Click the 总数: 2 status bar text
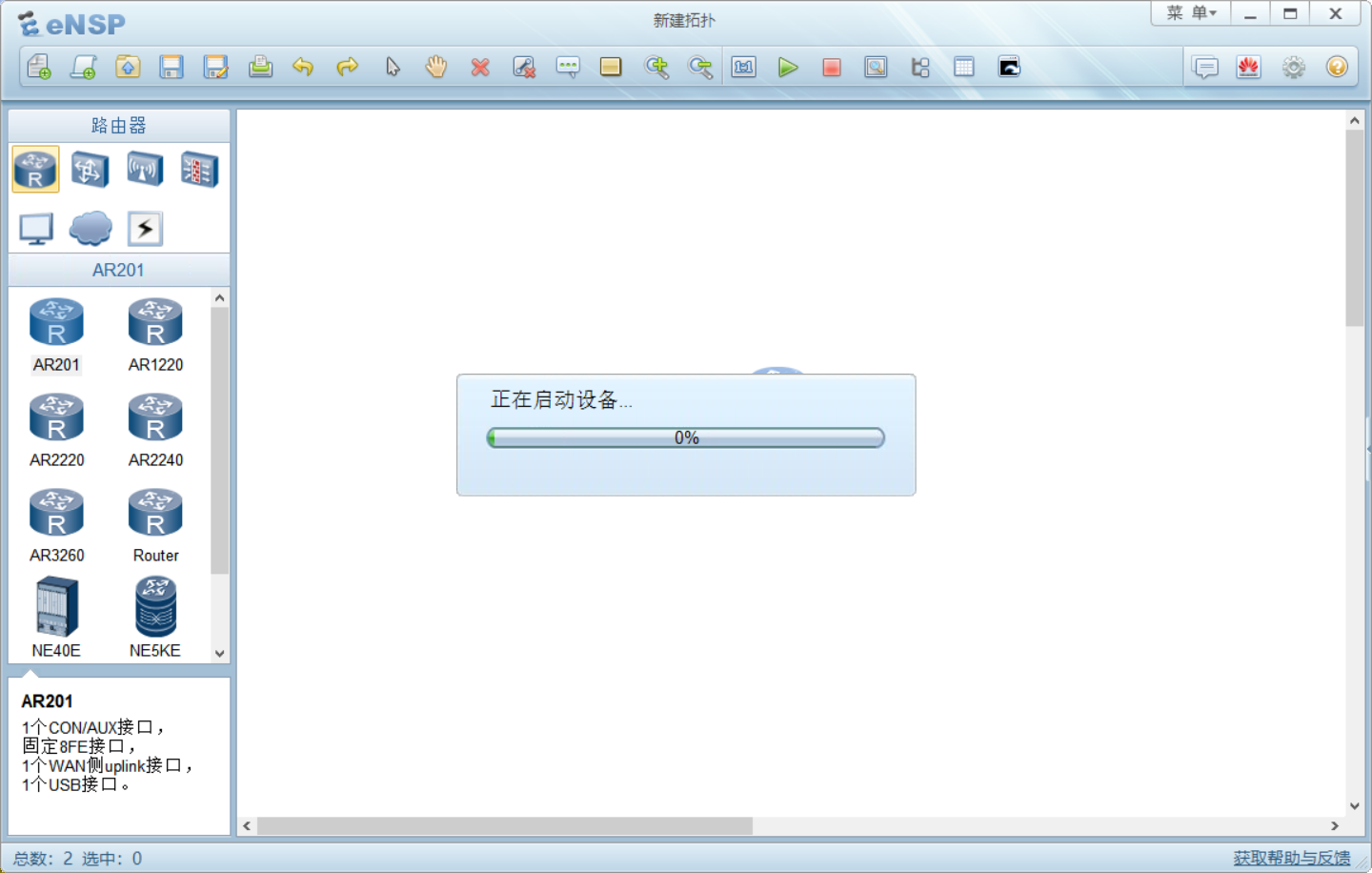 tap(43, 859)
